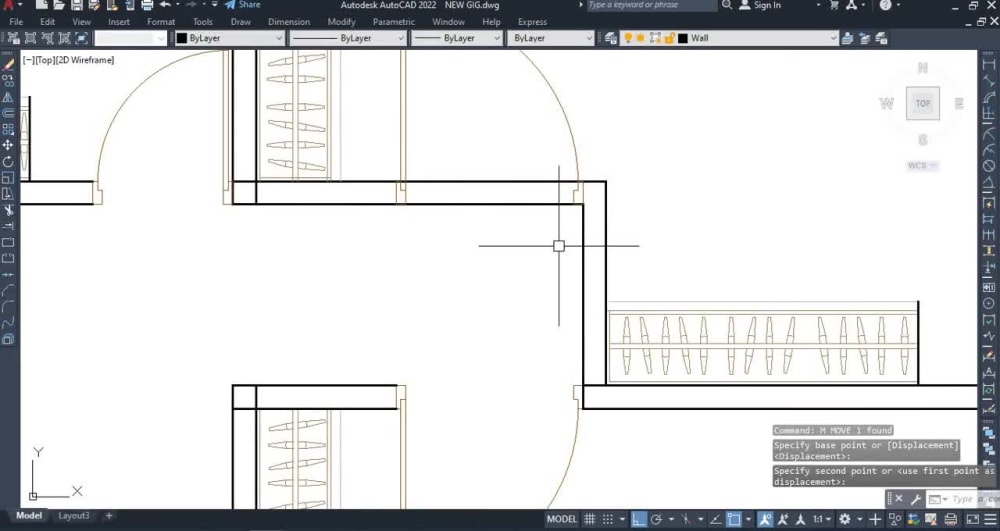Select the Erase tool in Modify toolbar
Screen dimensions: 1000x531
point(8,64)
